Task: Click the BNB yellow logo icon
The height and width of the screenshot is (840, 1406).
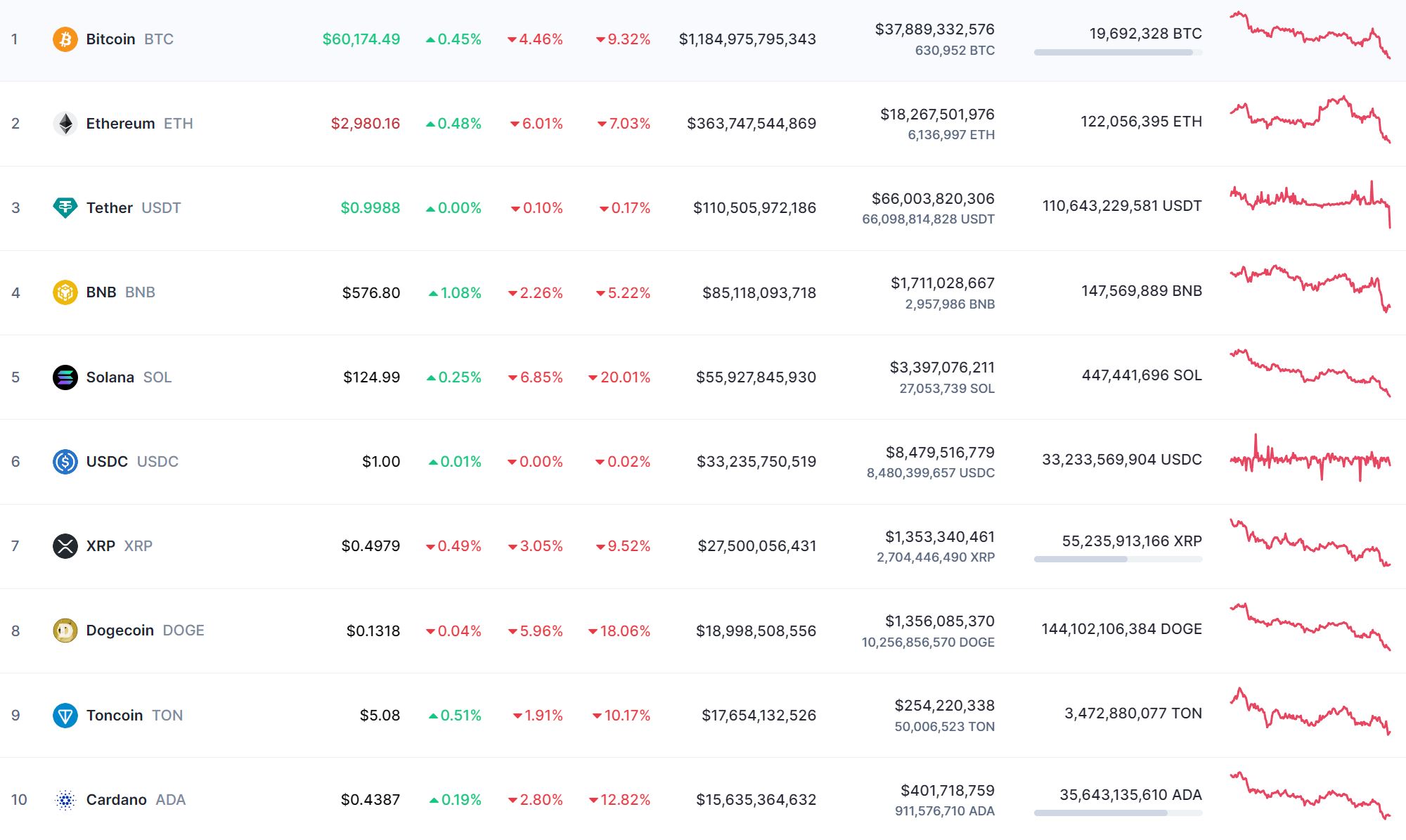Action: click(65, 292)
